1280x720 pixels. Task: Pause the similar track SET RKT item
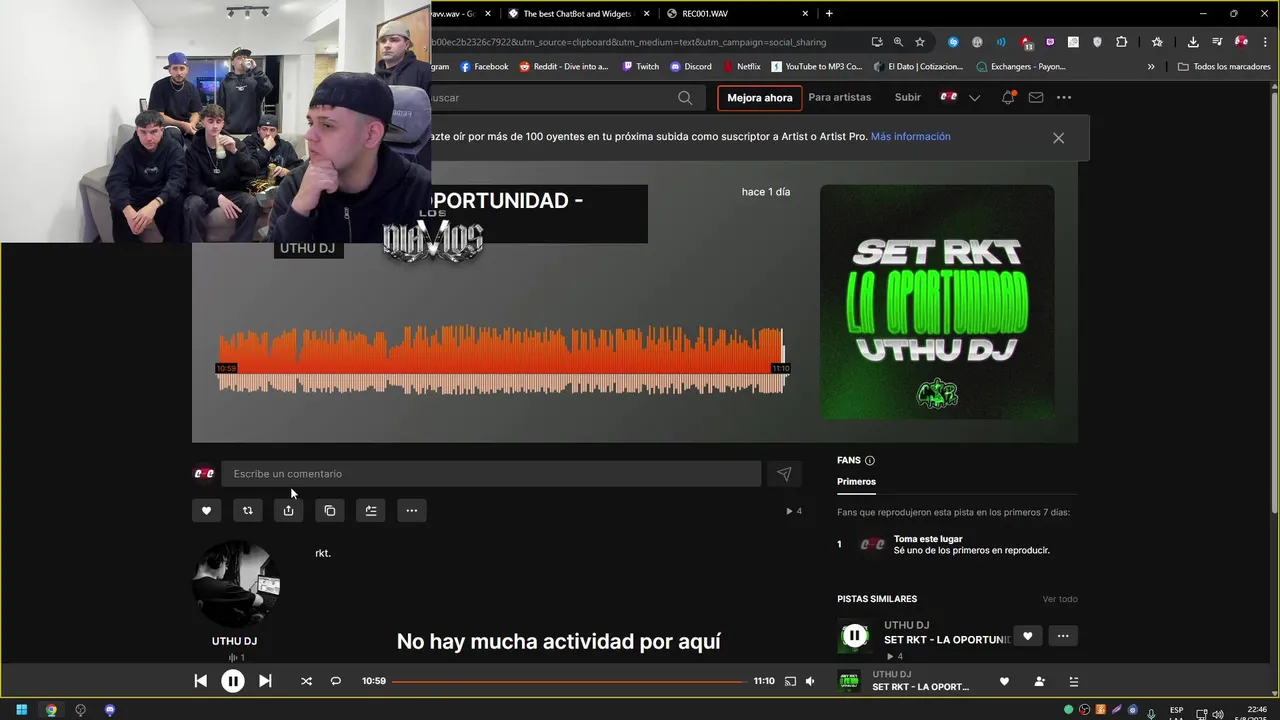point(854,635)
